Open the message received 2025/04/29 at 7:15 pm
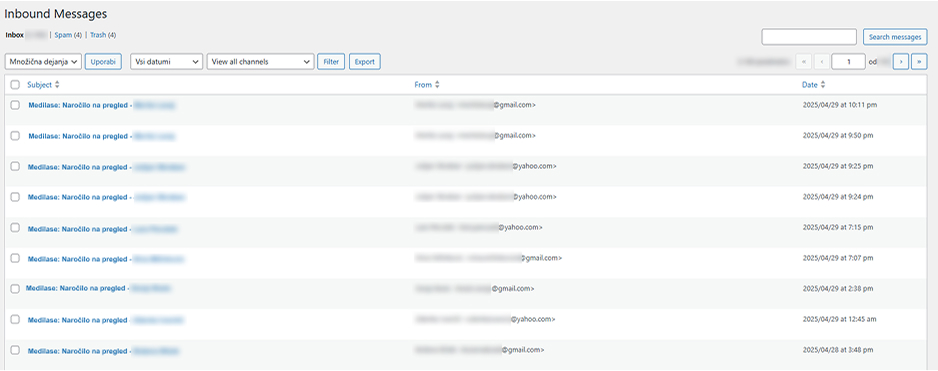Viewport: 938px width, 371px height. (103, 229)
